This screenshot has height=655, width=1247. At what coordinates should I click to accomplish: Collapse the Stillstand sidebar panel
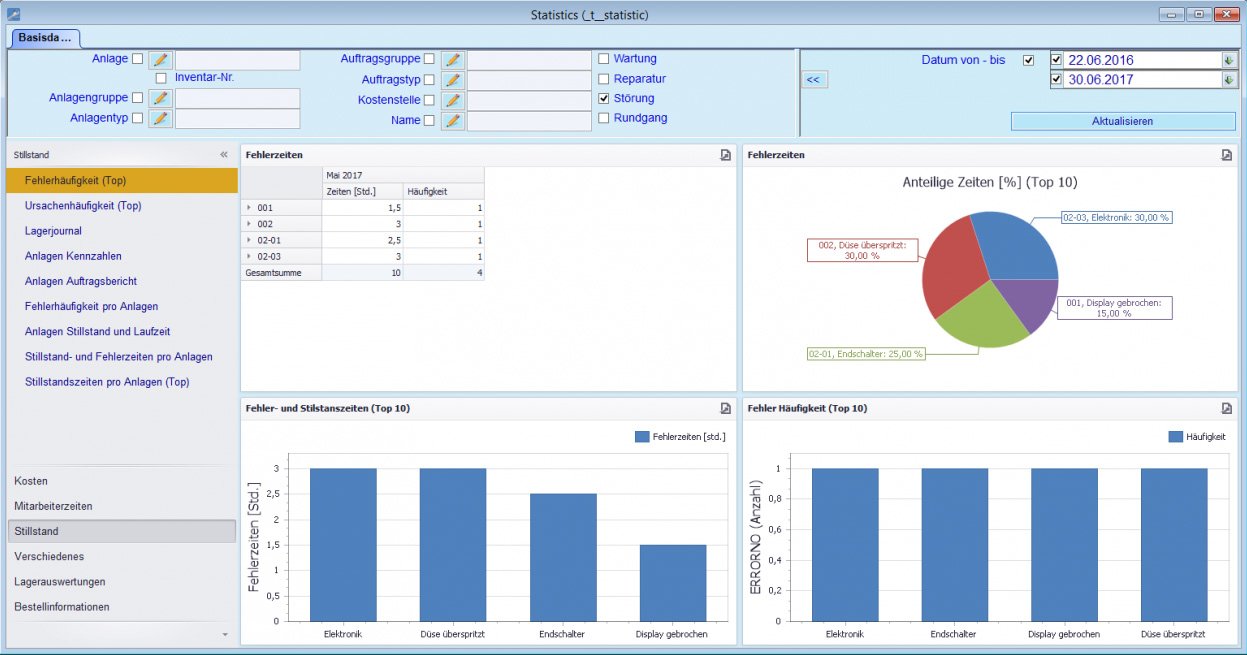click(224, 155)
